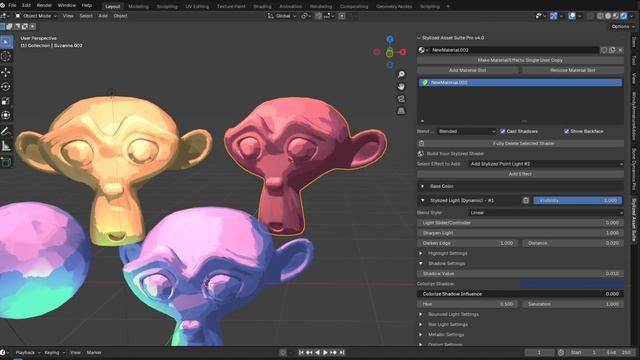This screenshot has height=360, width=640.
Task: Expand Highlight Settings
Action: pos(421,253)
